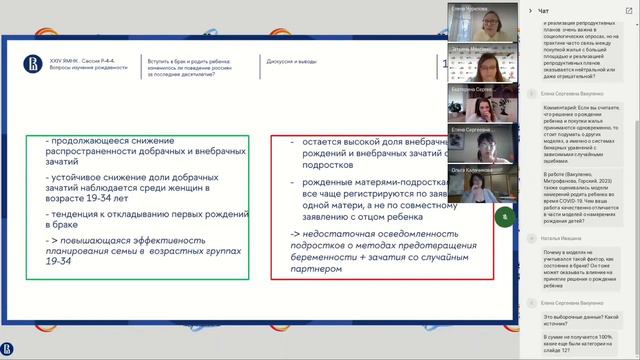Click the chat scrollbar thumb

(x=638, y=237)
